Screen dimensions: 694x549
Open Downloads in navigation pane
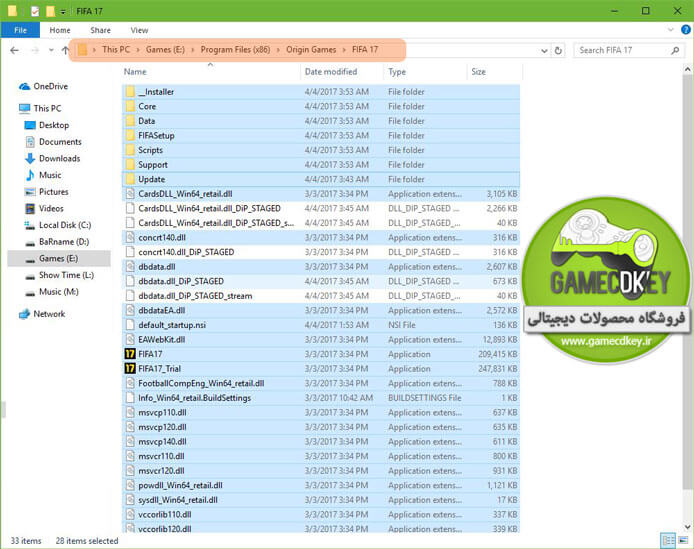coord(53,159)
